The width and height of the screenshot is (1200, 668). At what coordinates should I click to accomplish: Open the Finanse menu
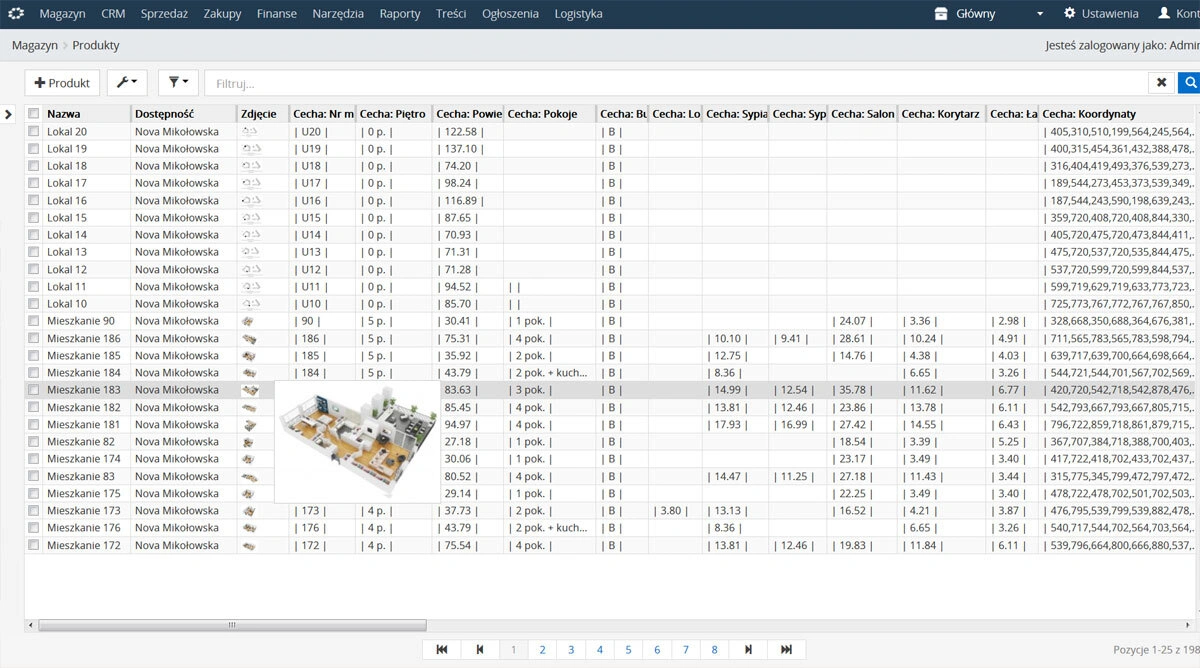pyautogui.click(x=276, y=14)
